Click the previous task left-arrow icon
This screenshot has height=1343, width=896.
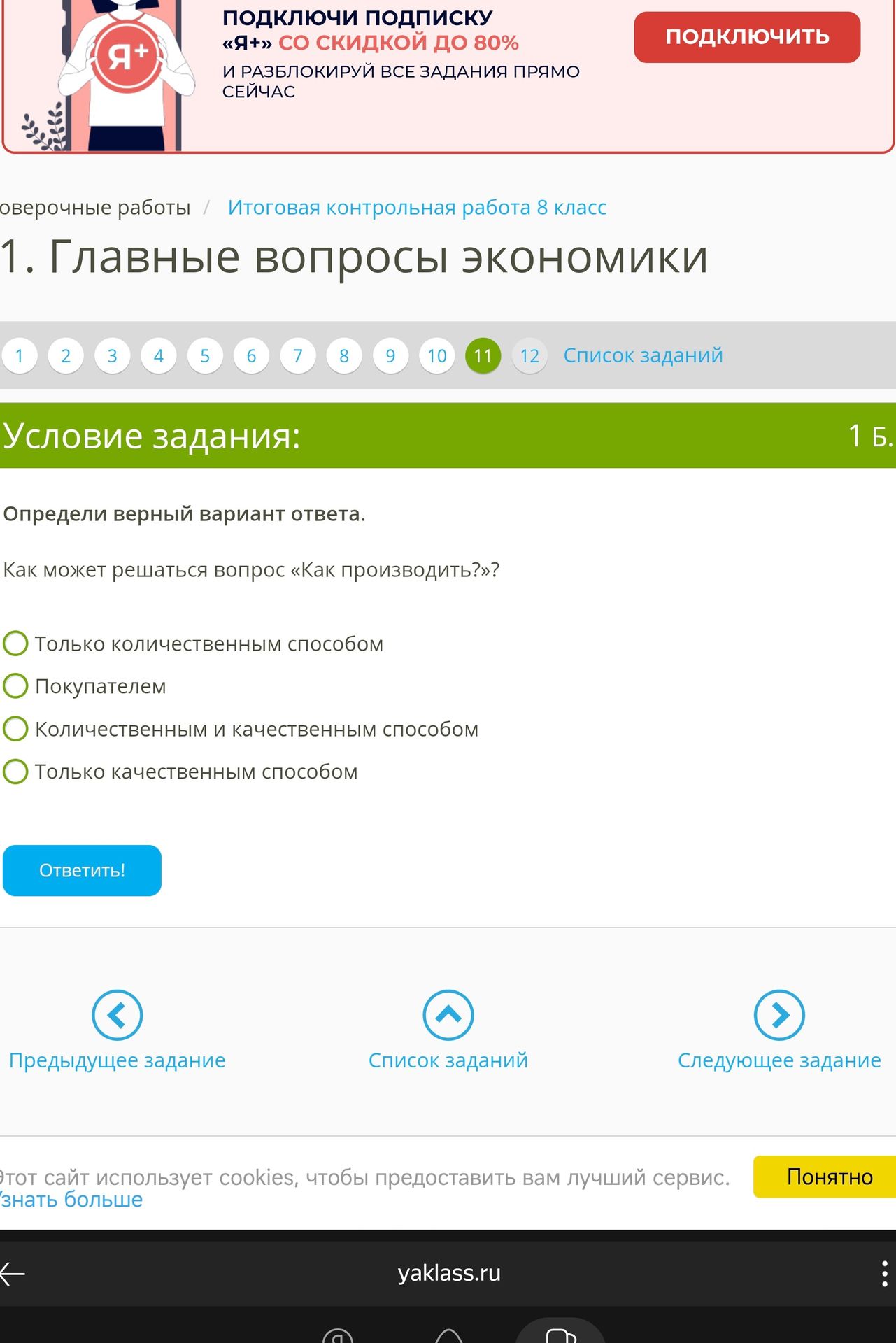coord(118,1015)
